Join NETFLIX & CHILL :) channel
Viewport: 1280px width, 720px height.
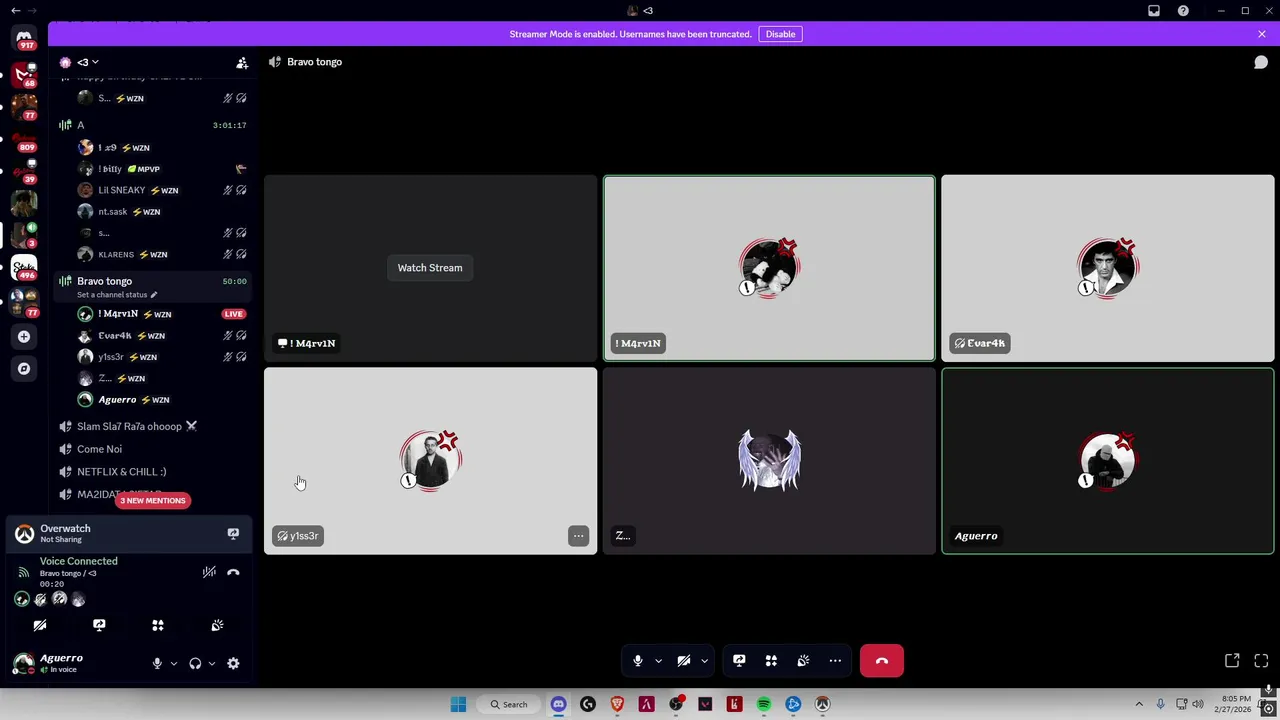tap(150, 472)
